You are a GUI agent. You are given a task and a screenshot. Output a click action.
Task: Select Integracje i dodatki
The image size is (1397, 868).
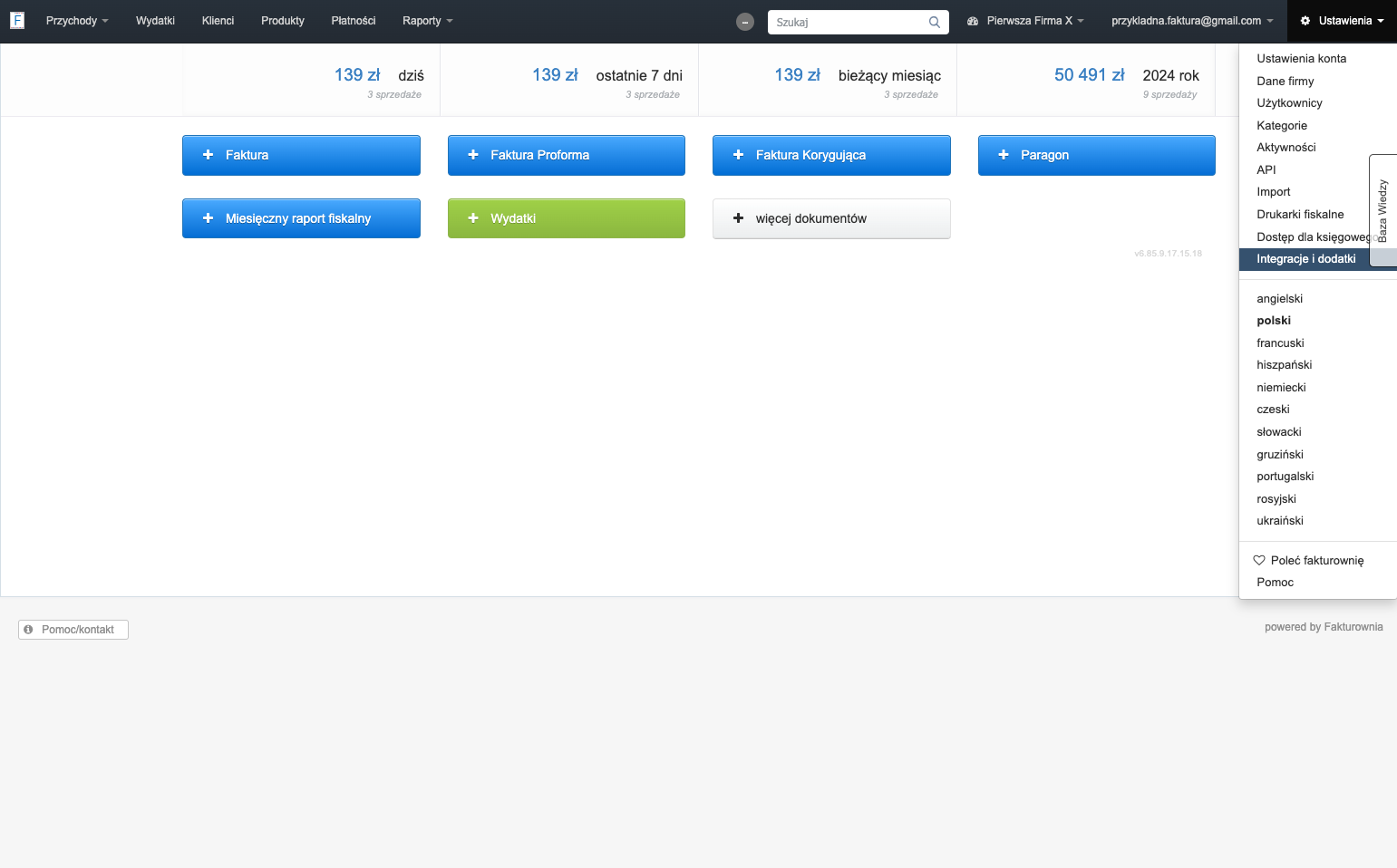point(1305,259)
